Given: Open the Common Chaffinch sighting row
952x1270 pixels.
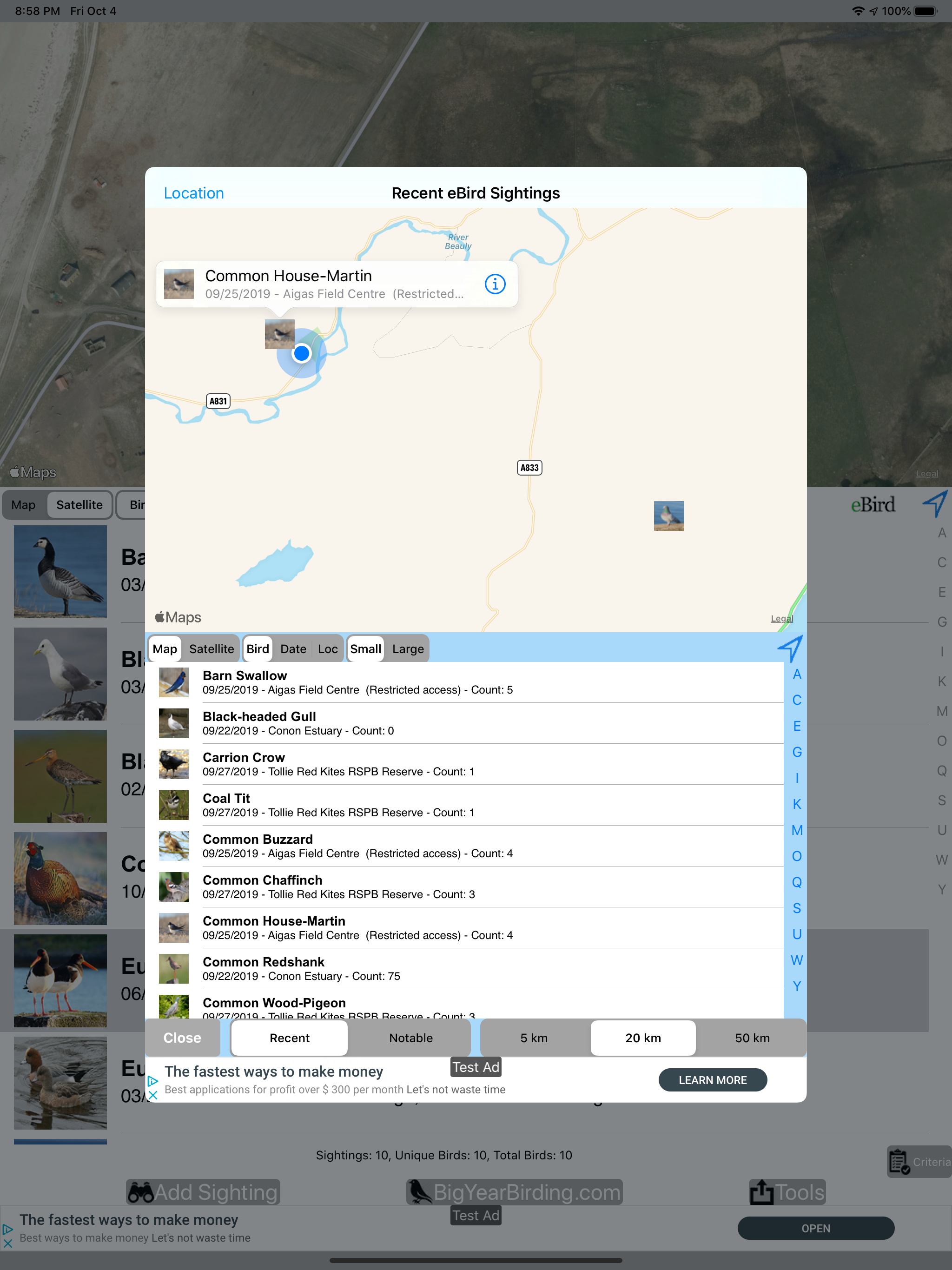Looking at the screenshot, I should (x=465, y=886).
